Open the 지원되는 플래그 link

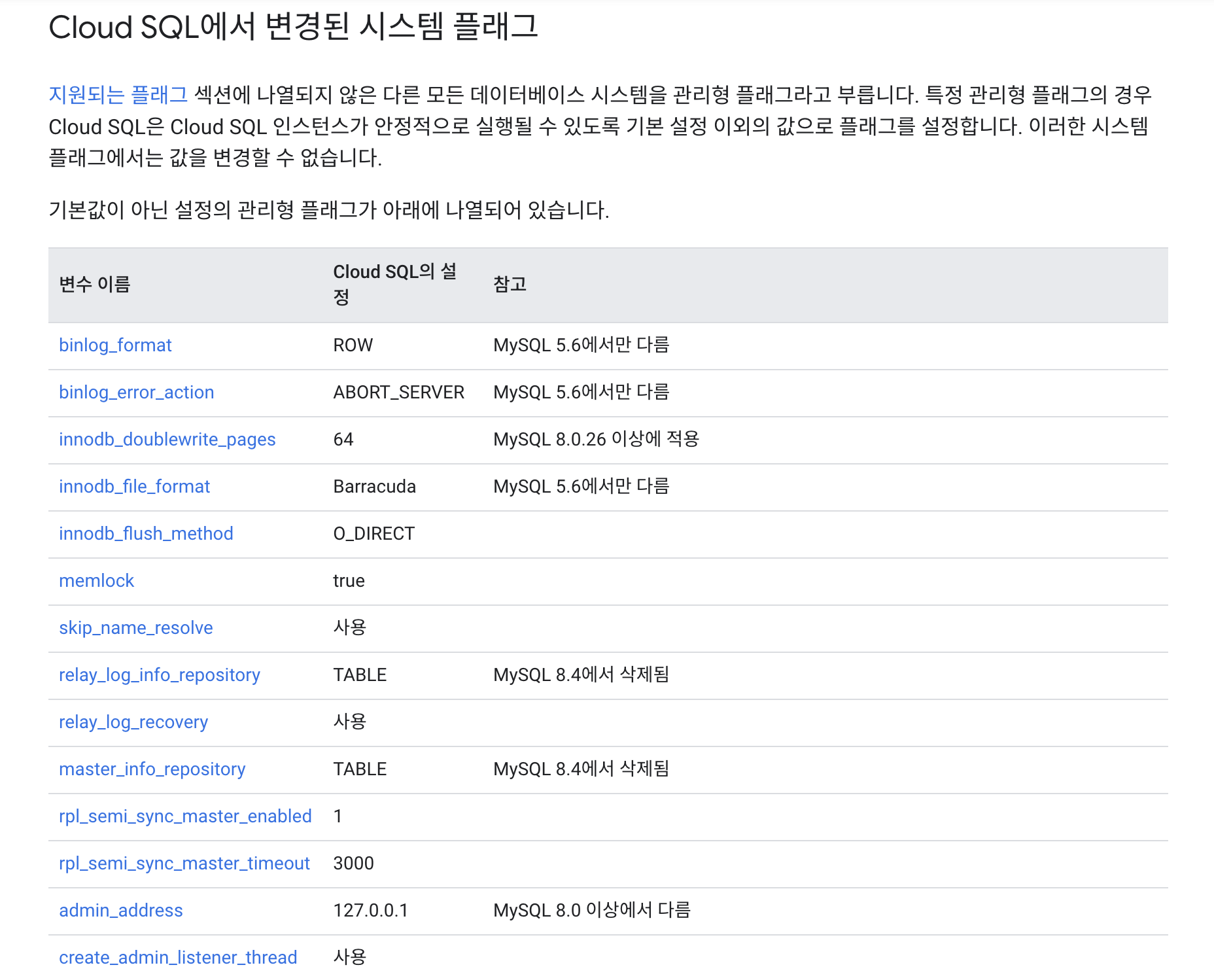[x=118, y=95]
